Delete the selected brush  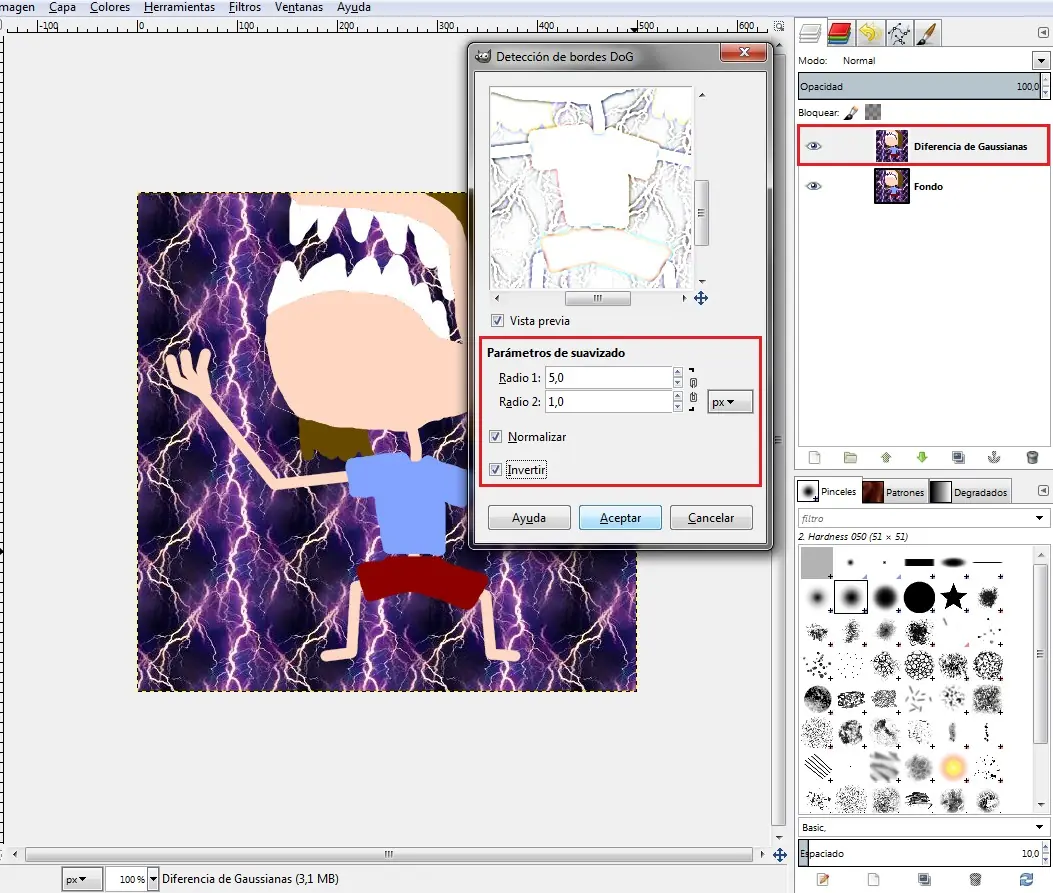(x=975, y=880)
